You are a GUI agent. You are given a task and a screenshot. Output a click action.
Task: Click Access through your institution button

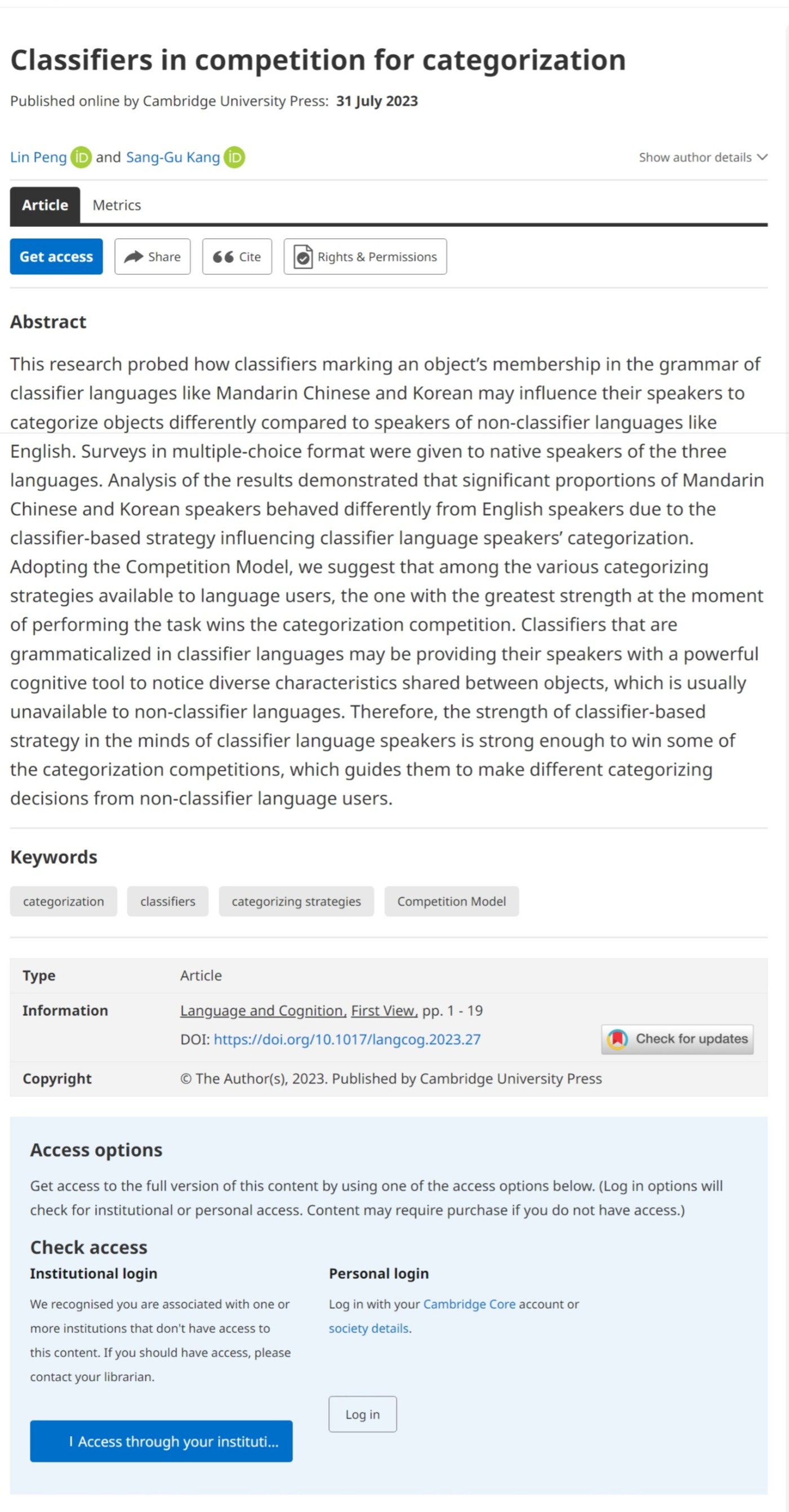pos(162,1442)
